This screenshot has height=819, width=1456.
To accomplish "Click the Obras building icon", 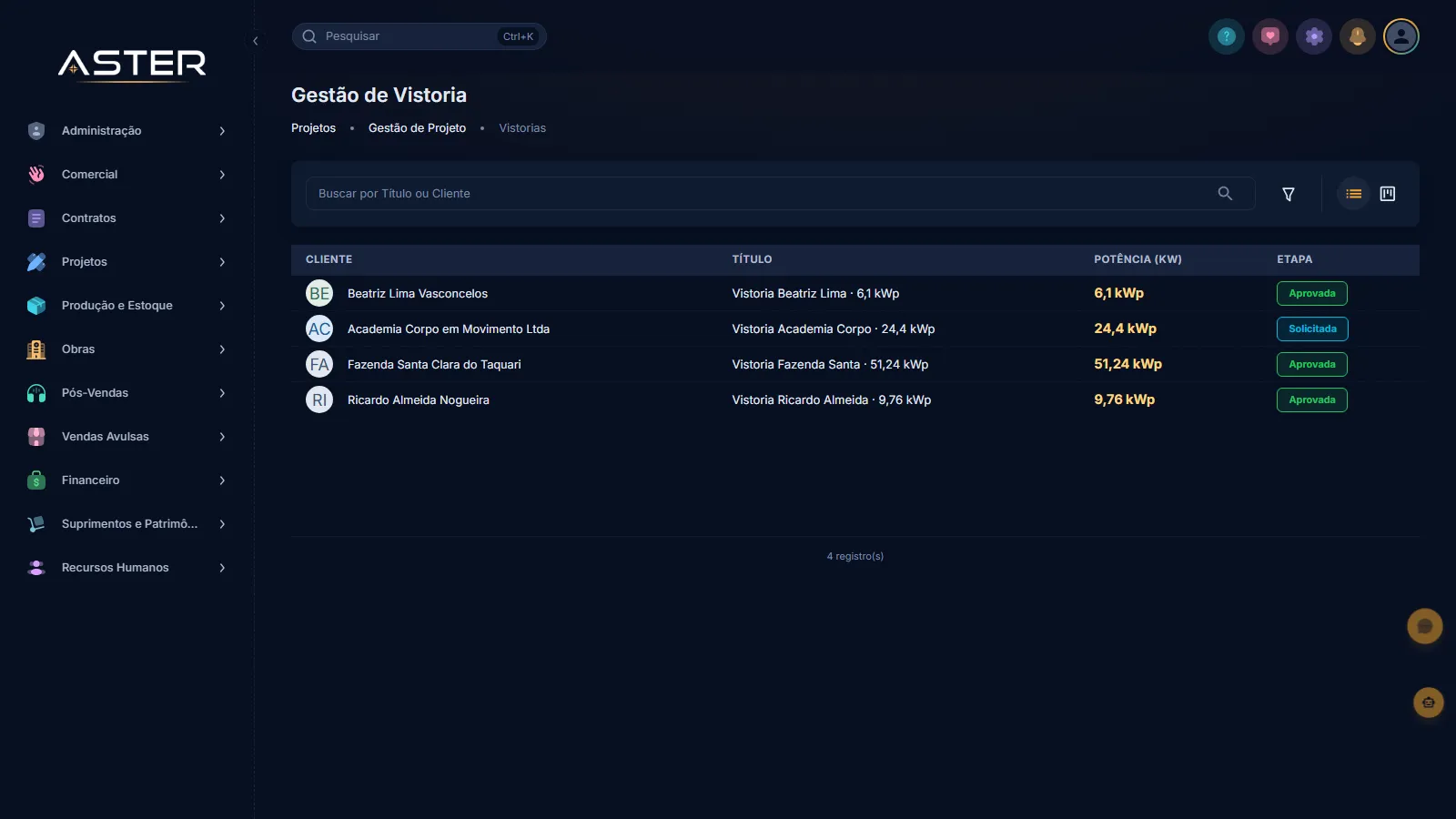I will [36, 349].
